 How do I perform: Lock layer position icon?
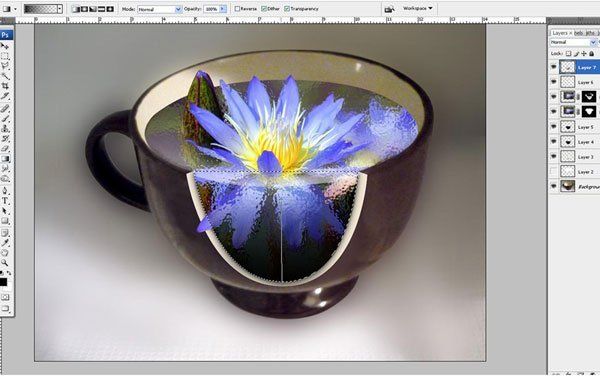584,54
